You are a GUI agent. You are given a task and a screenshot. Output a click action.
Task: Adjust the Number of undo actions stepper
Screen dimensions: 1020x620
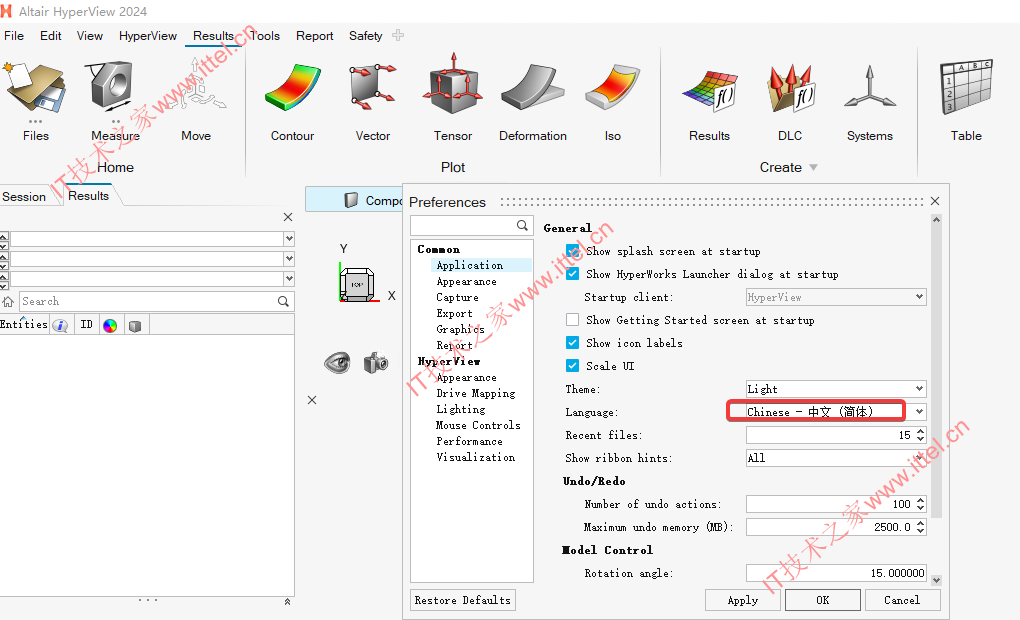pyautogui.click(x=920, y=504)
